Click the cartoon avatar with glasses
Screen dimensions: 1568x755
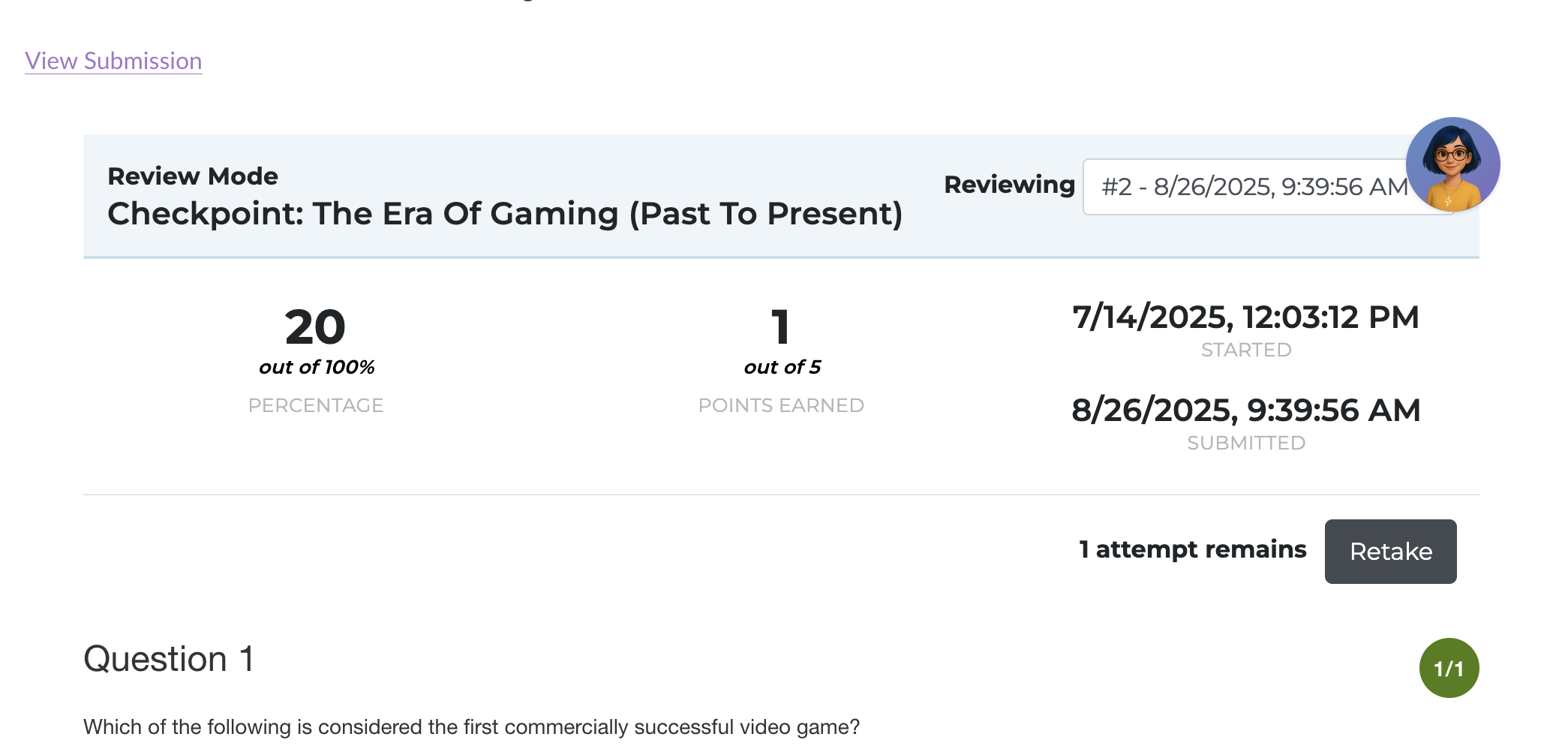[1452, 164]
